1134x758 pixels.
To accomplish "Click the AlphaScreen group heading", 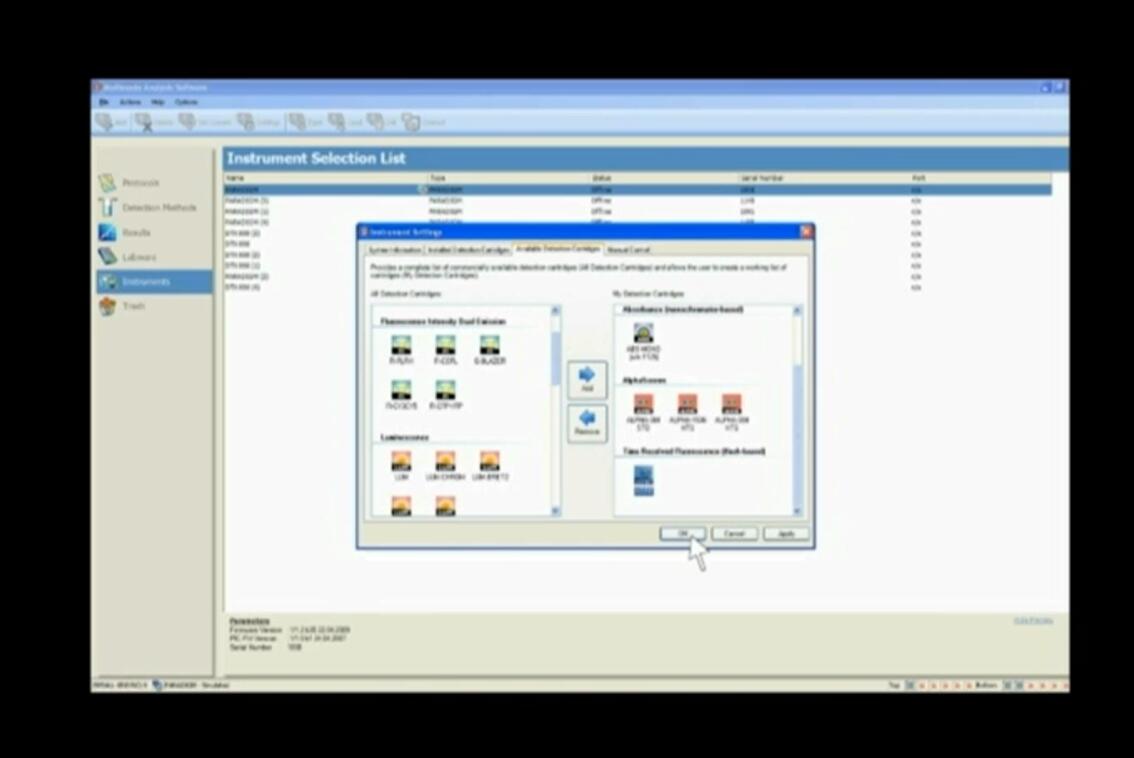I will (644, 380).
